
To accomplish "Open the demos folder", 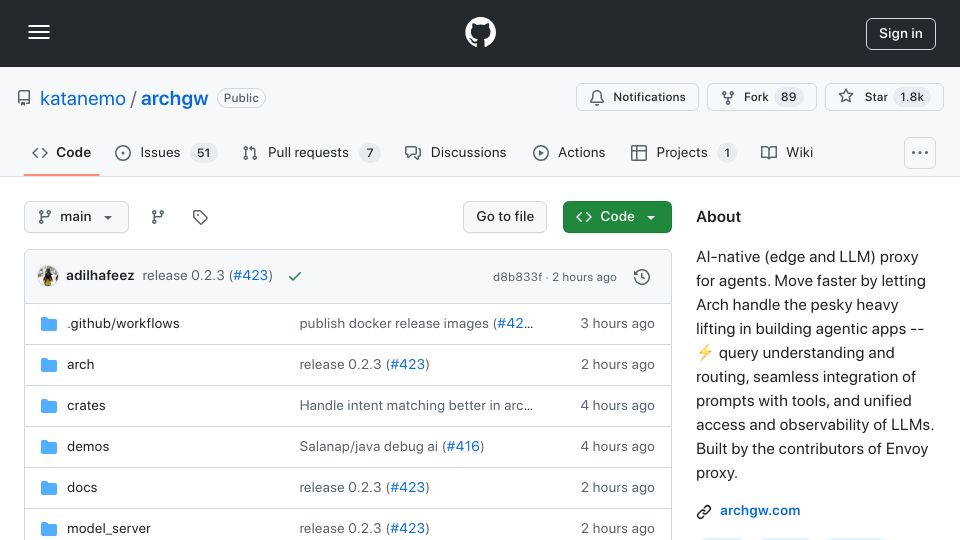I will click(x=88, y=446).
